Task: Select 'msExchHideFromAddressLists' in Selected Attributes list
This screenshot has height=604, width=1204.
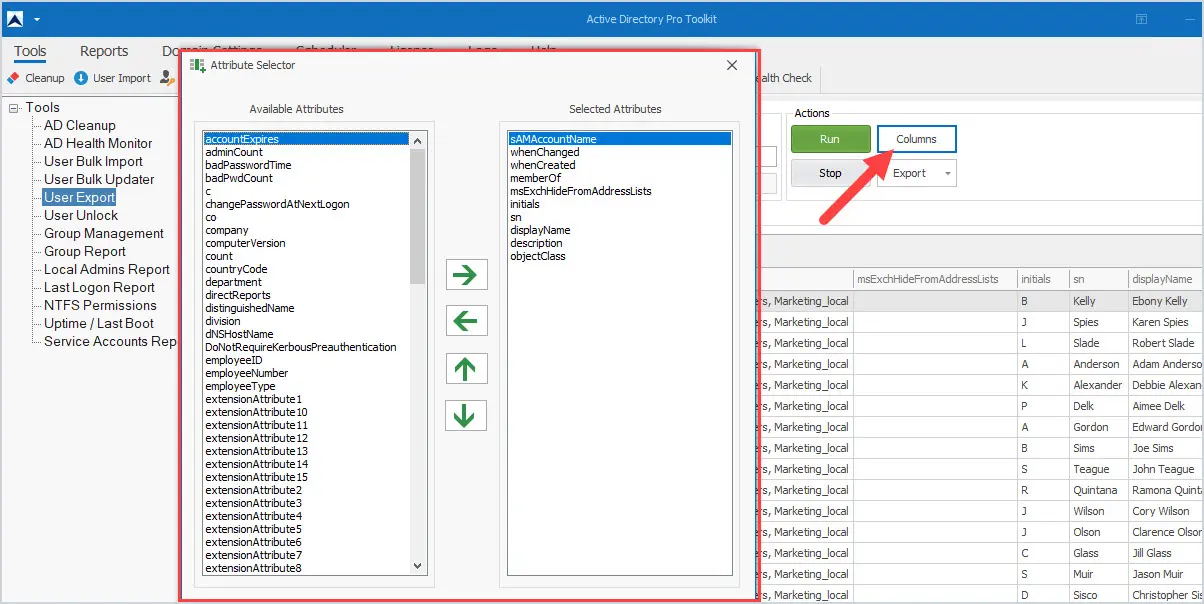Action: (619, 191)
